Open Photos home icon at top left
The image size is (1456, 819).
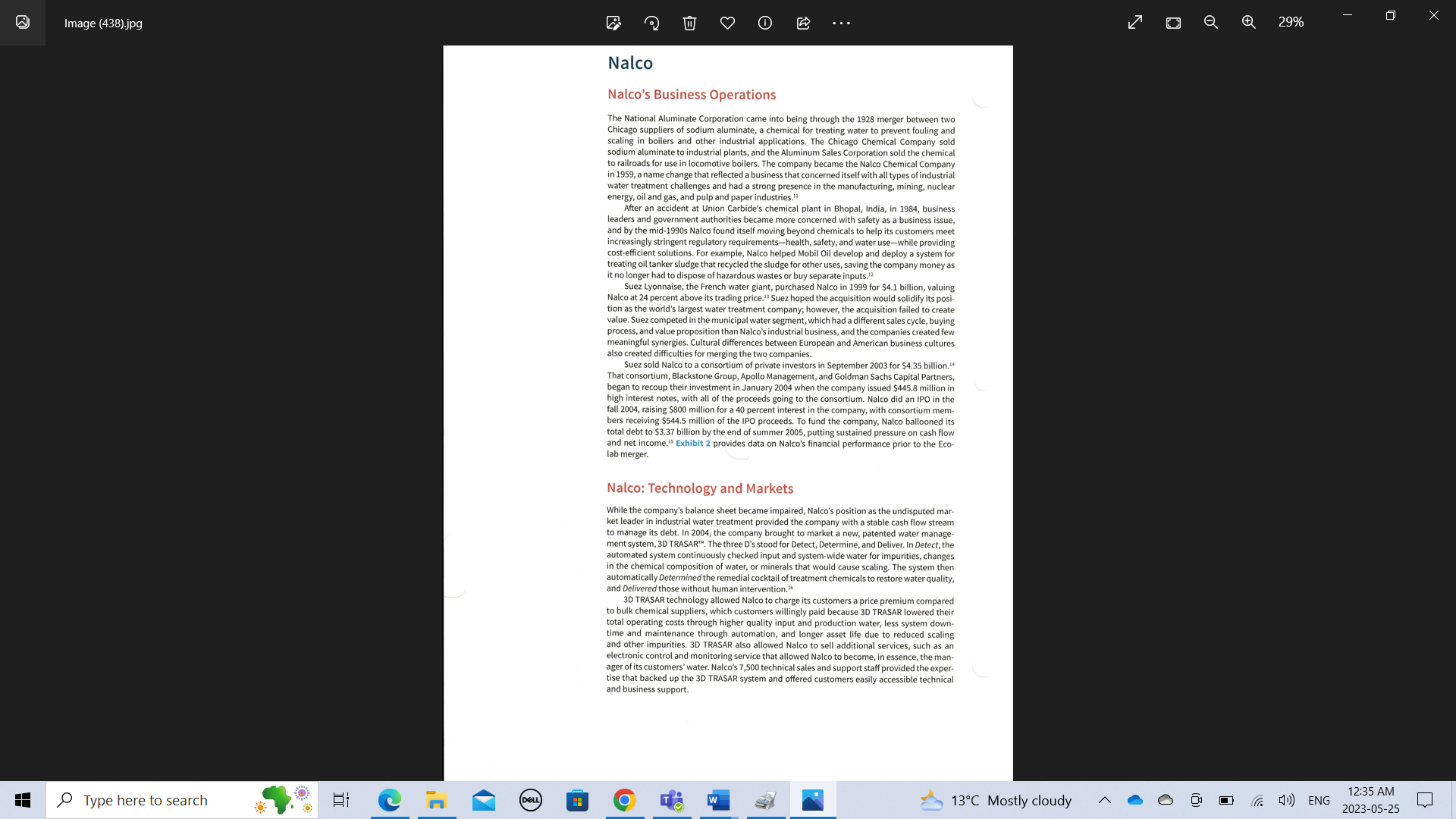pos(23,23)
